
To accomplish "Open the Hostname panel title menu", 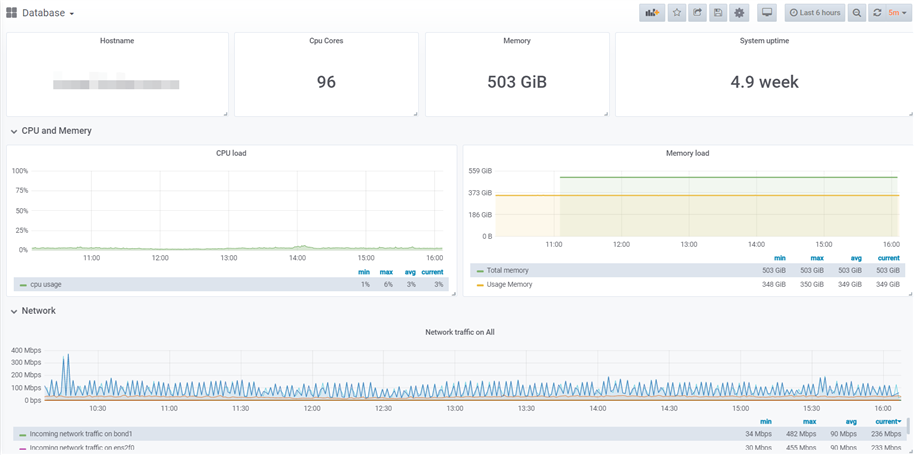I will (x=117, y=41).
